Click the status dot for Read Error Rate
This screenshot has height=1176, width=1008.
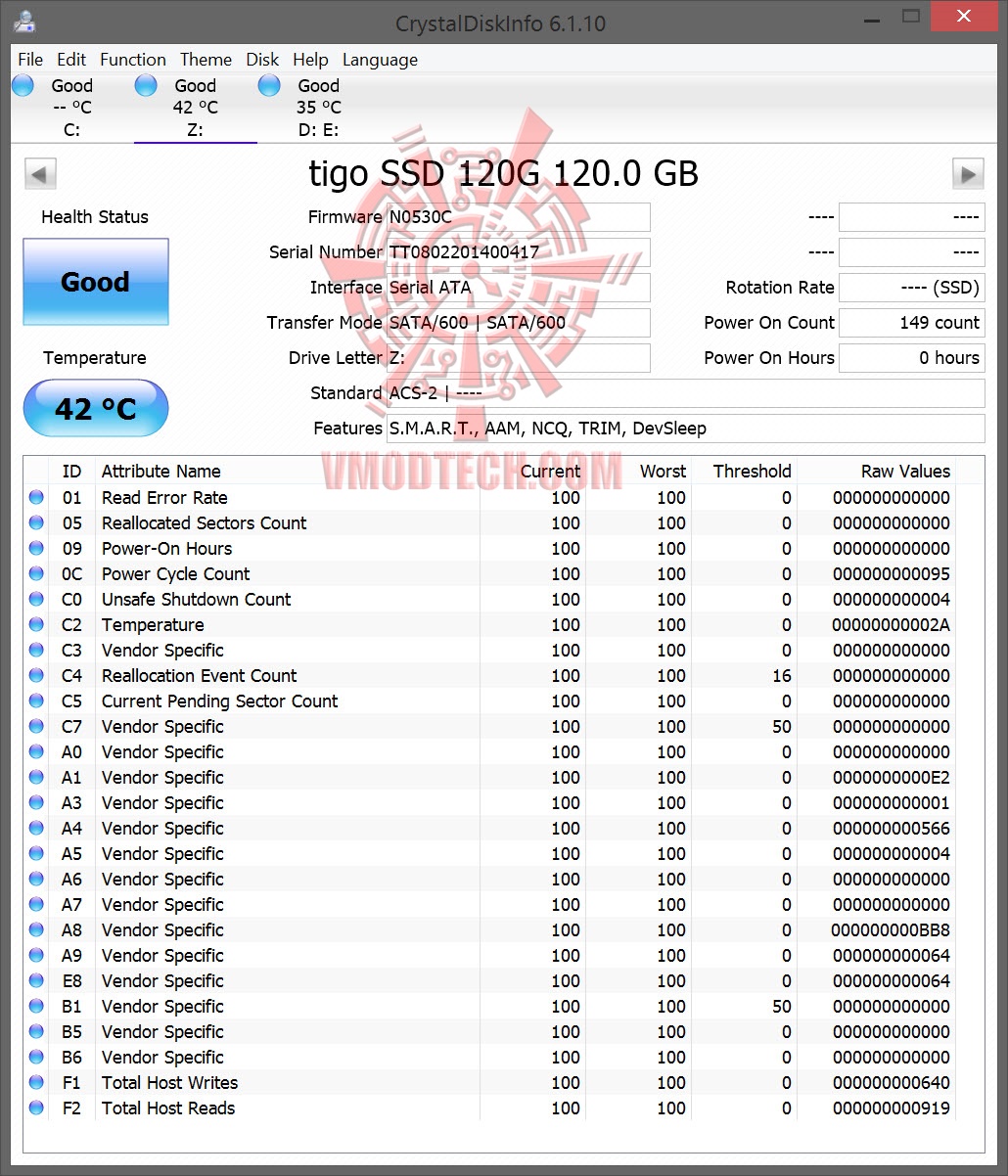pos(36,497)
